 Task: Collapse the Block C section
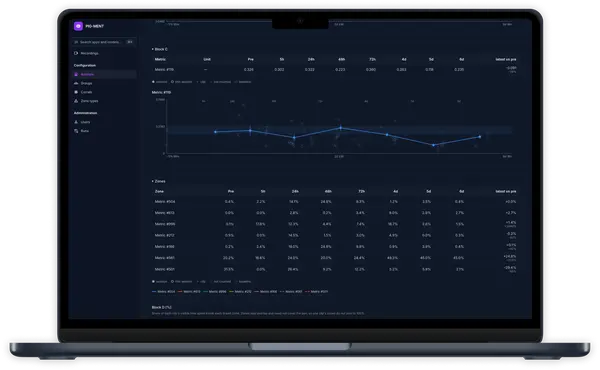153,49
